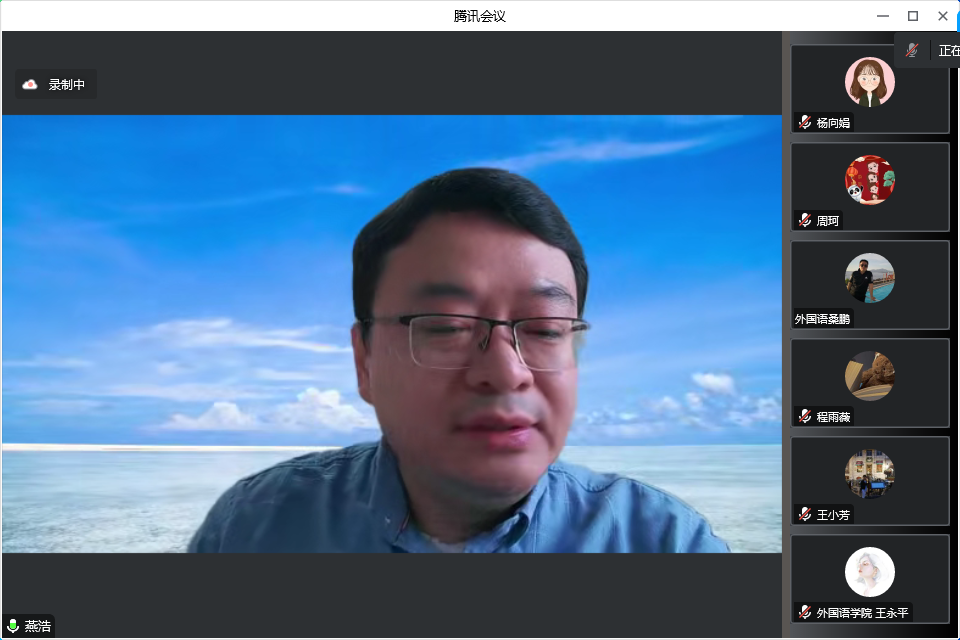Click the muted mic icon in the top-right speaking indicator
This screenshot has width=960, height=640.
click(912, 50)
